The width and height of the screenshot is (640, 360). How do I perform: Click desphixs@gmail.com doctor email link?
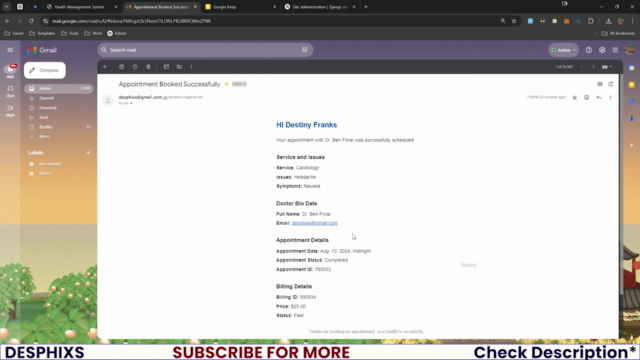coord(315,223)
